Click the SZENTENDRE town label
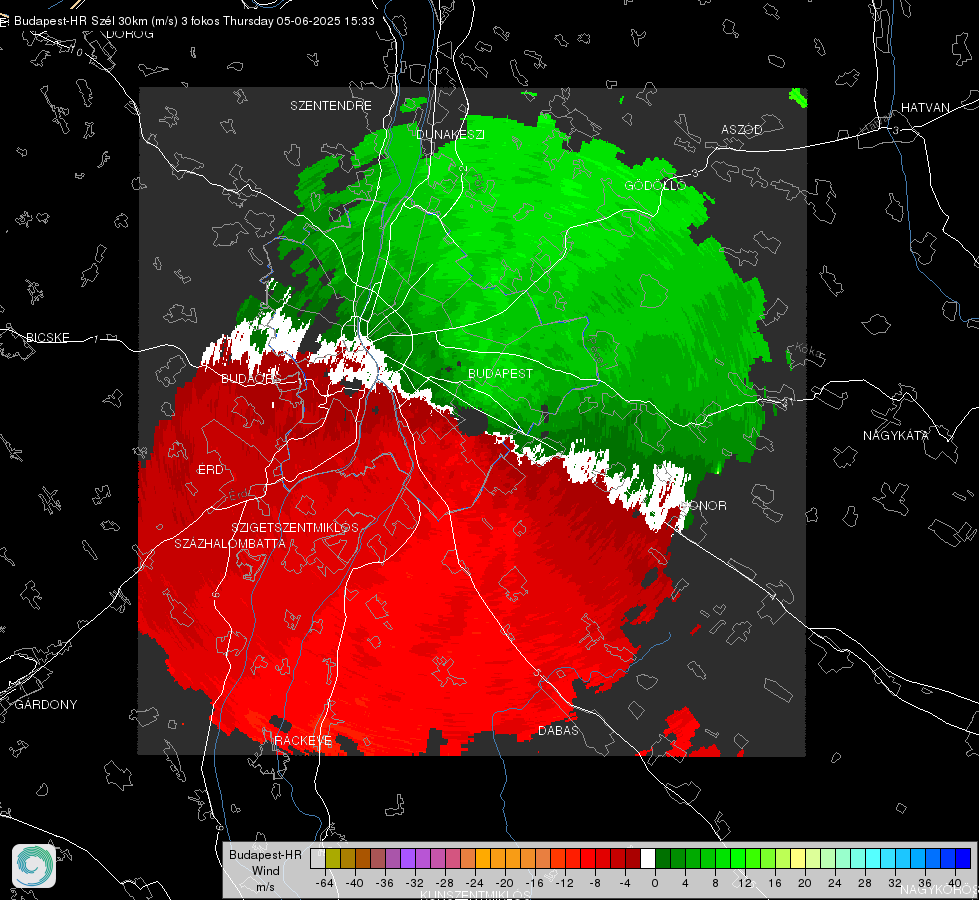Viewport: 979px width, 900px height. [331, 106]
